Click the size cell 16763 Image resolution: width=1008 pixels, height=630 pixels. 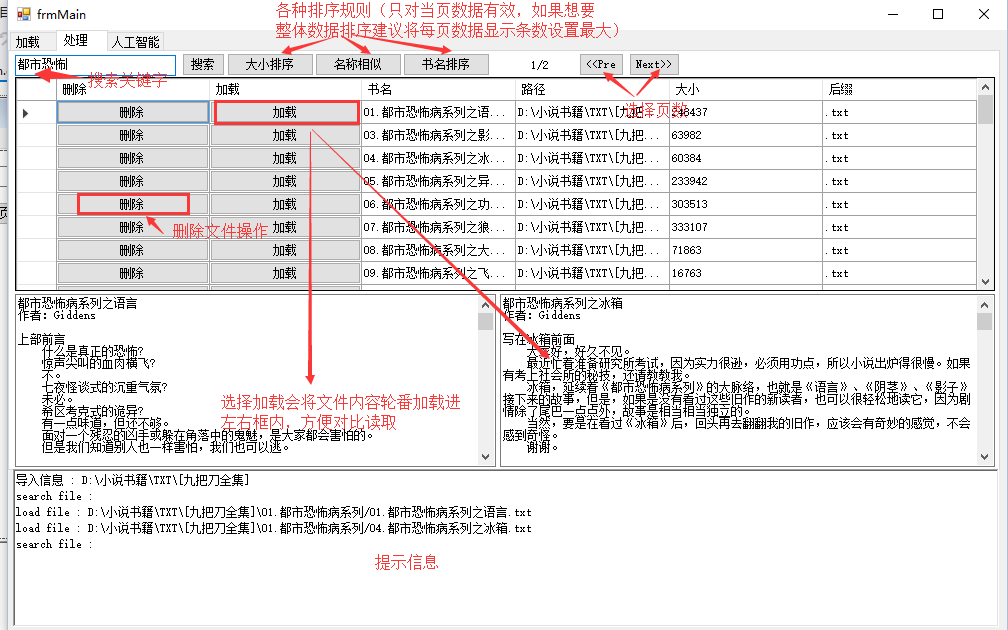click(x=744, y=273)
